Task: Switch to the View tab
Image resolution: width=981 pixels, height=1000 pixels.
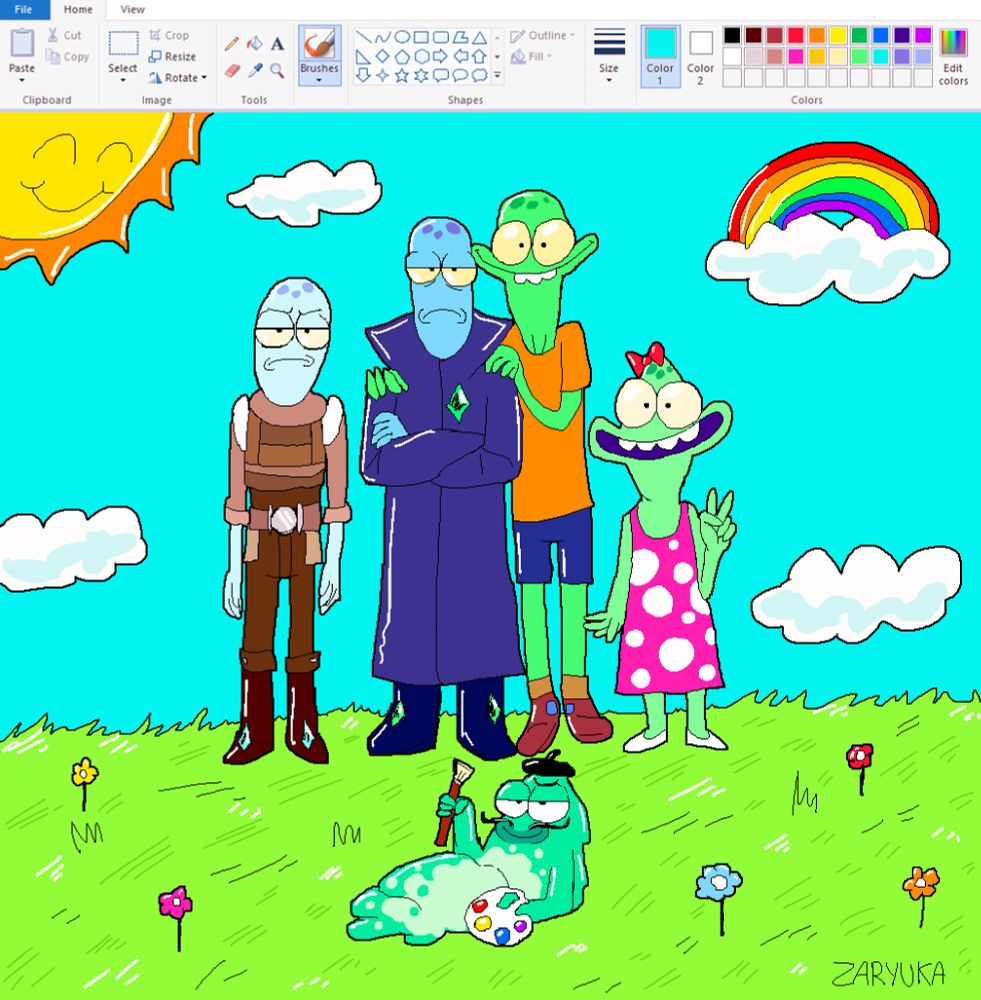Action: click(132, 10)
